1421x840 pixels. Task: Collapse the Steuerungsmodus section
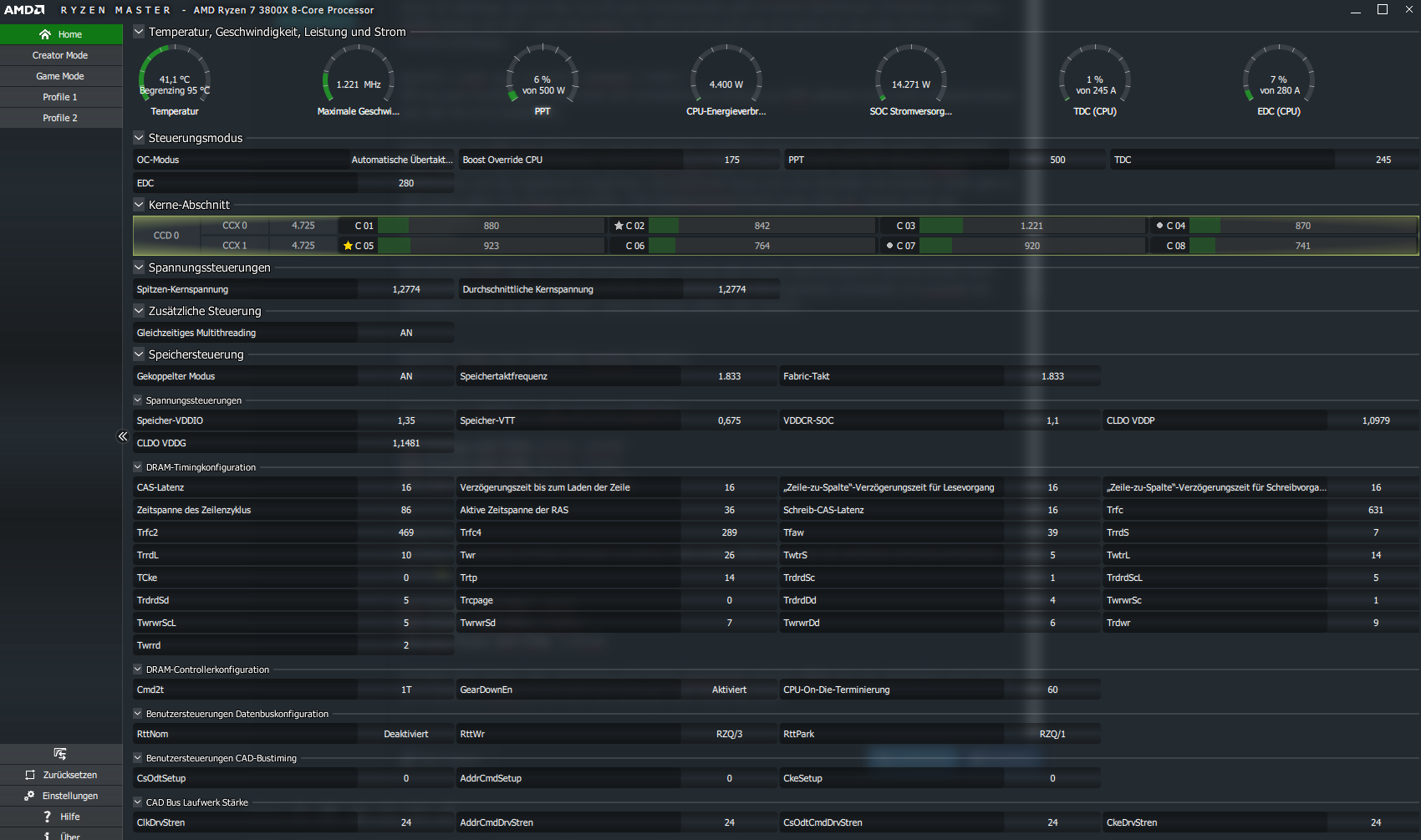coord(139,138)
